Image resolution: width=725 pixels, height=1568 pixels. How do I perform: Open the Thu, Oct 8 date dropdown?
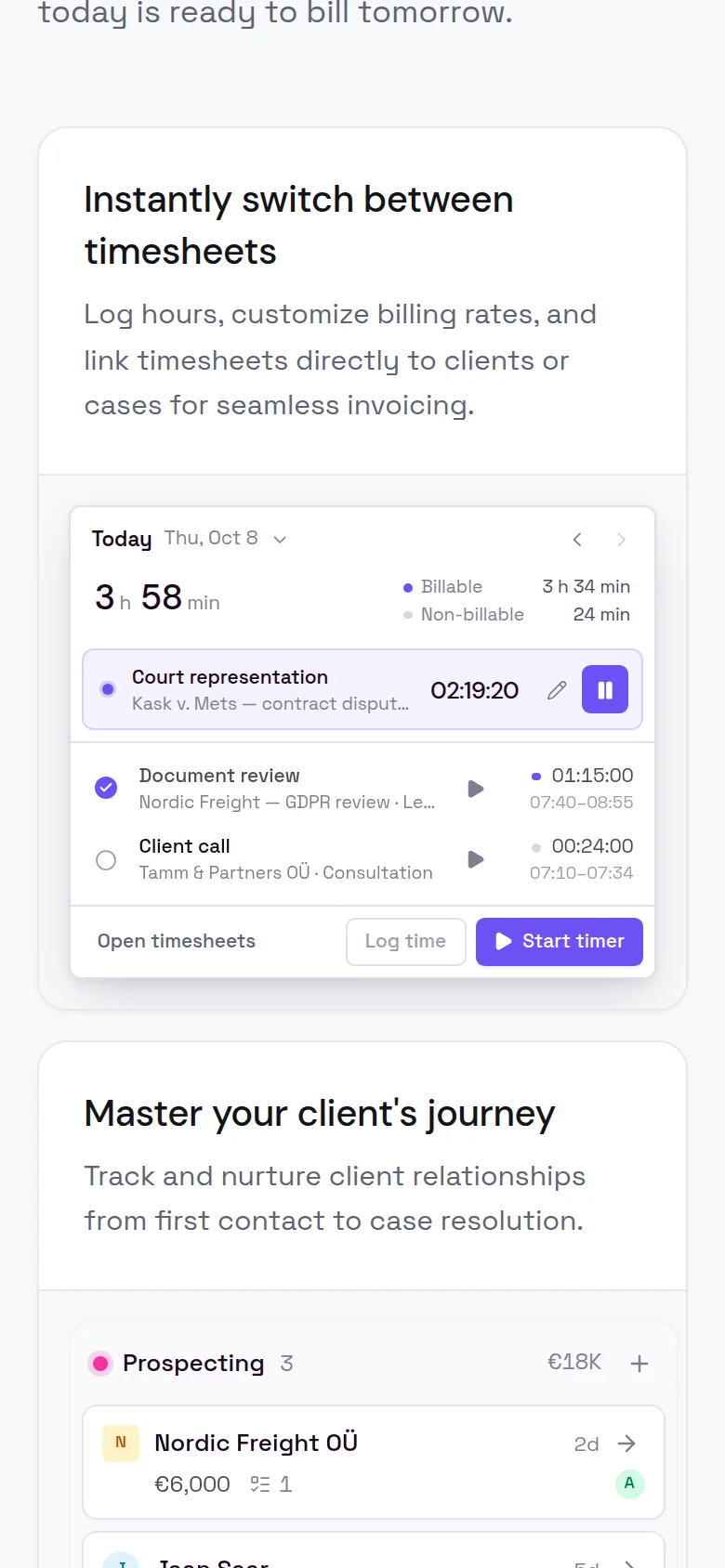(225, 538)
